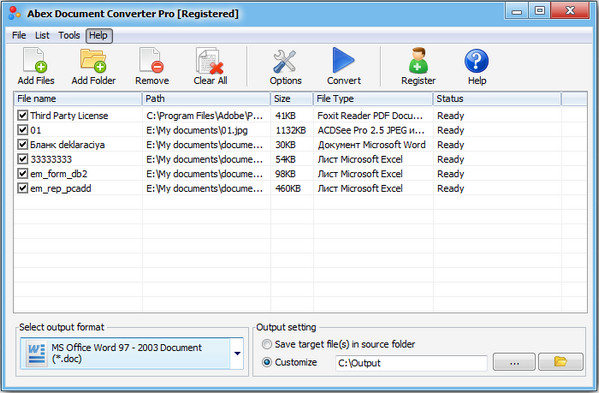Click the em_form_db2 file name
Image resolution: width=599 pixels, height=393 pixels.
point(59,174)
